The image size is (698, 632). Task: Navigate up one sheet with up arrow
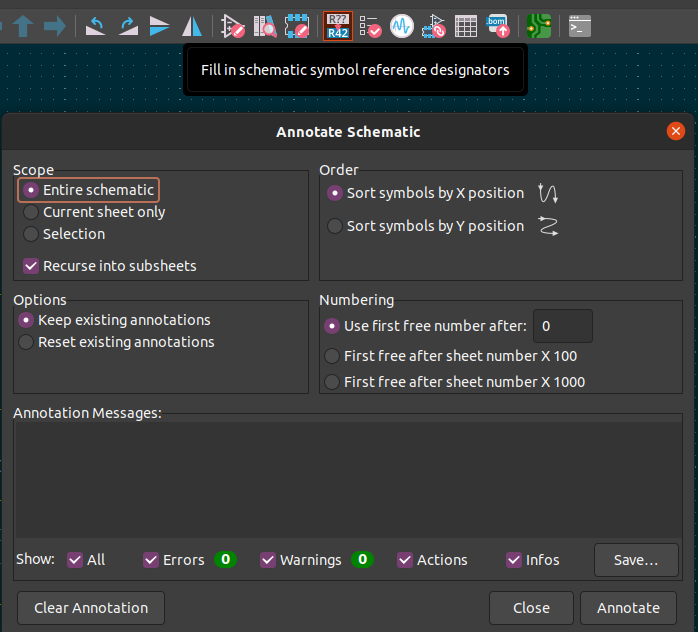23,26
